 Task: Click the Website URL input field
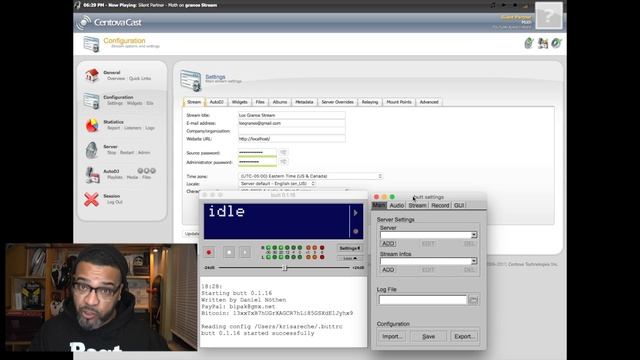coord(291,139)
